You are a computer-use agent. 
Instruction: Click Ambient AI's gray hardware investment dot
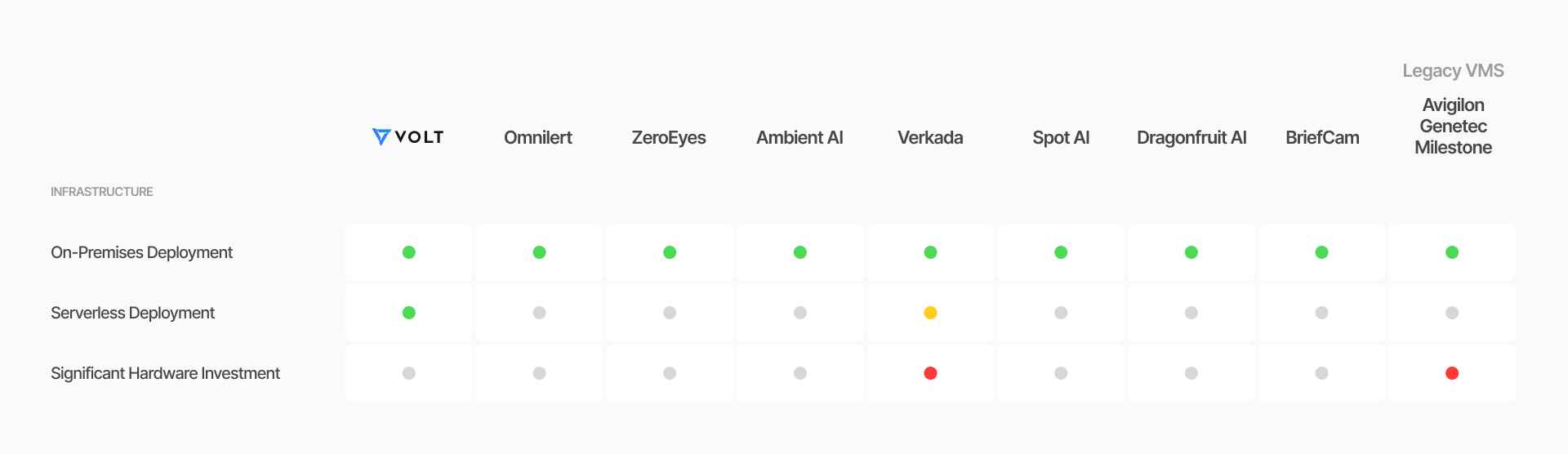pos(800,373)
